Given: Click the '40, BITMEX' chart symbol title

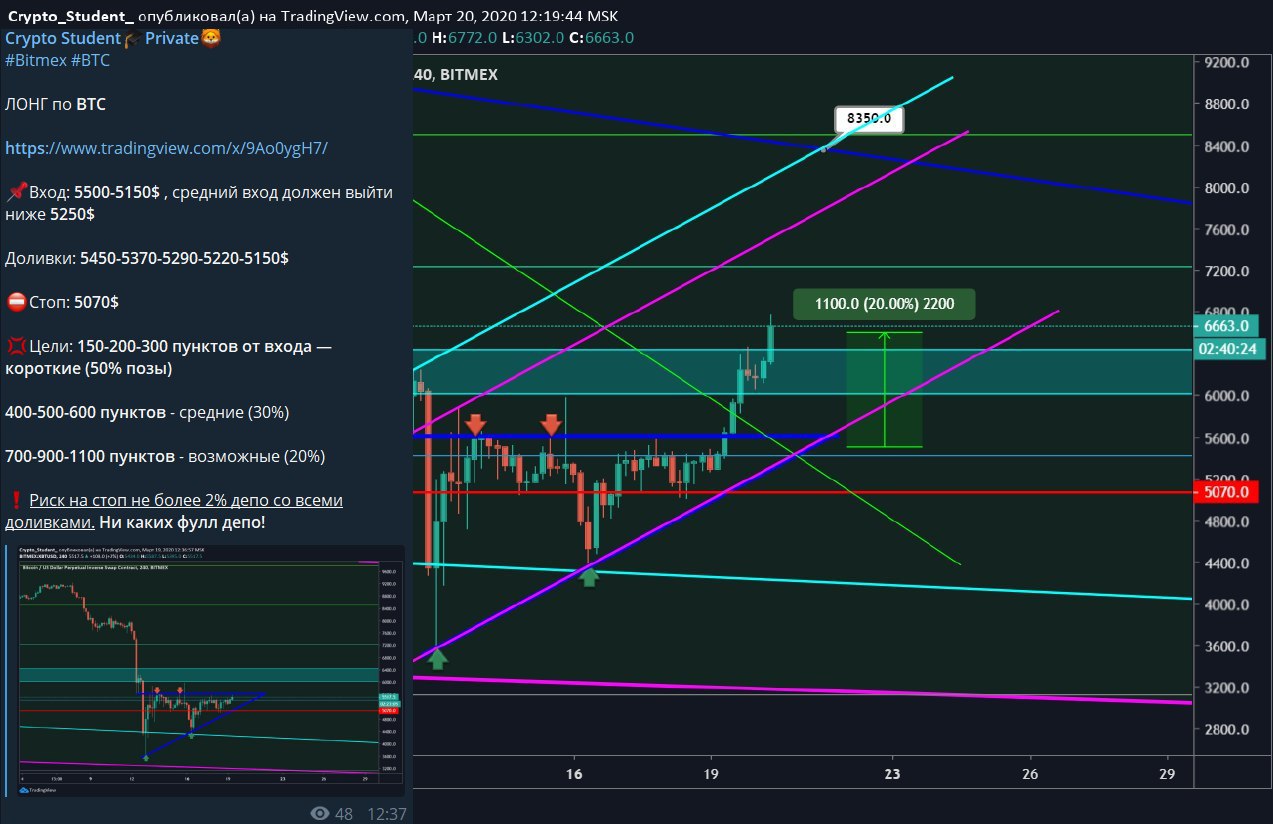Looking at the screenshot, I should 455,75.
